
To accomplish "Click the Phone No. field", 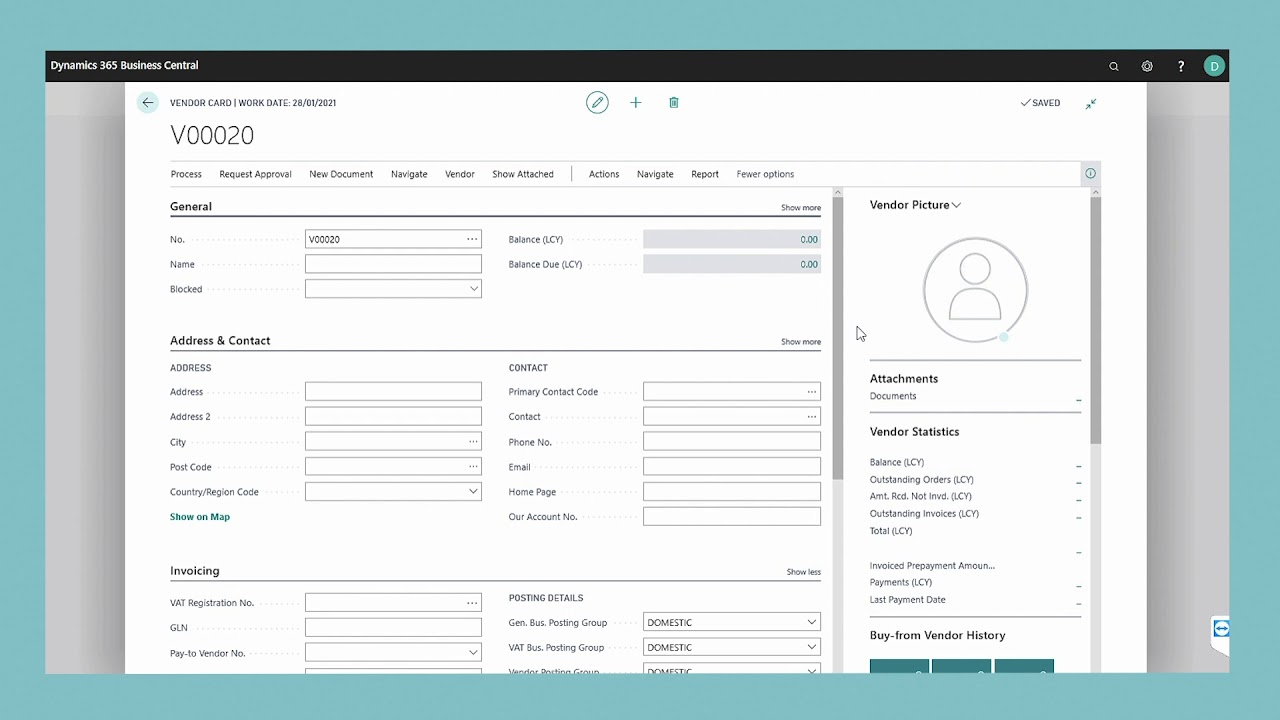I will (x=732, y=441).
